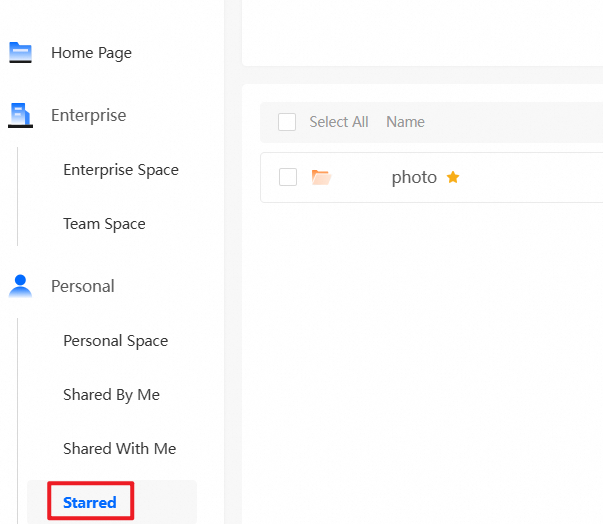Sort by the Name column header
Screen dimensions: 603x524
click(405, 122)
